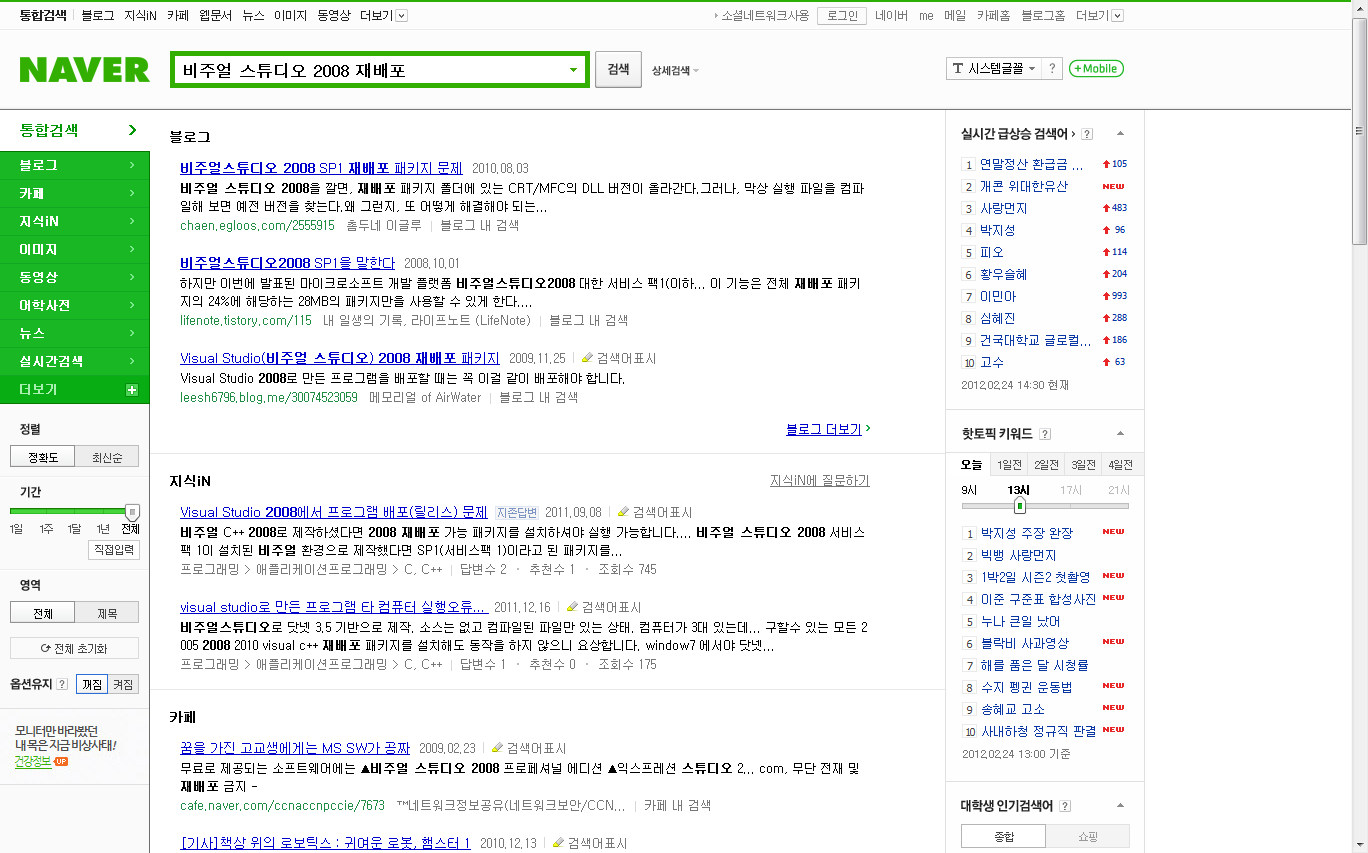Open the 시스템글꼴 font dropdown

click(x=994, y=68)
